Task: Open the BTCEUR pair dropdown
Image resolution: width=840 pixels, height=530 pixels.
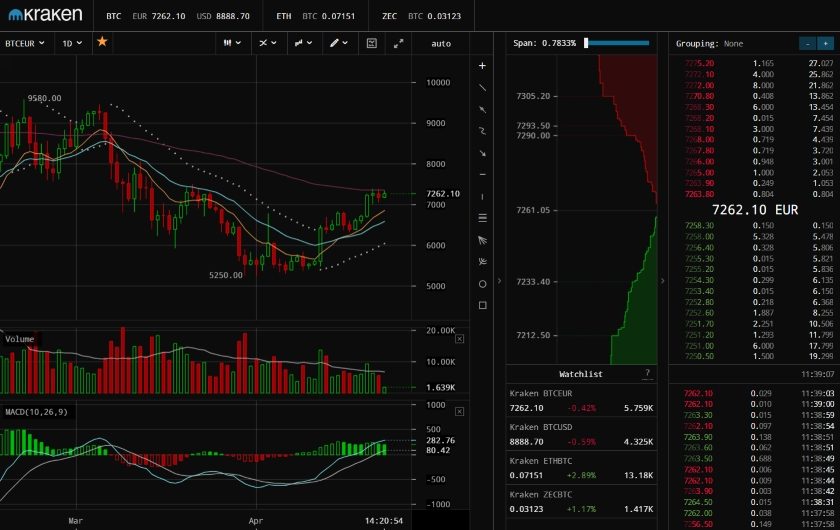Action: (x=25, y=43)
